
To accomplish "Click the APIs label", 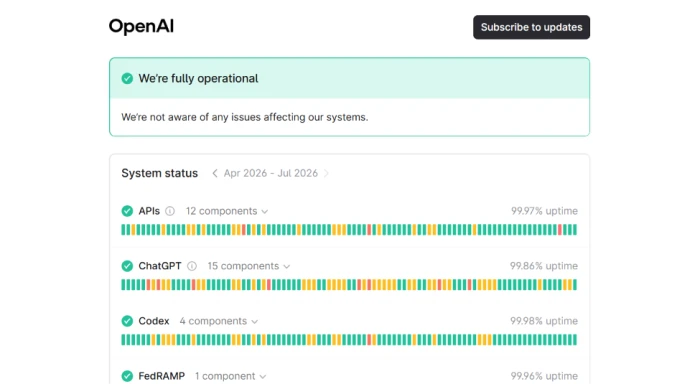I will tap(149, 211).
